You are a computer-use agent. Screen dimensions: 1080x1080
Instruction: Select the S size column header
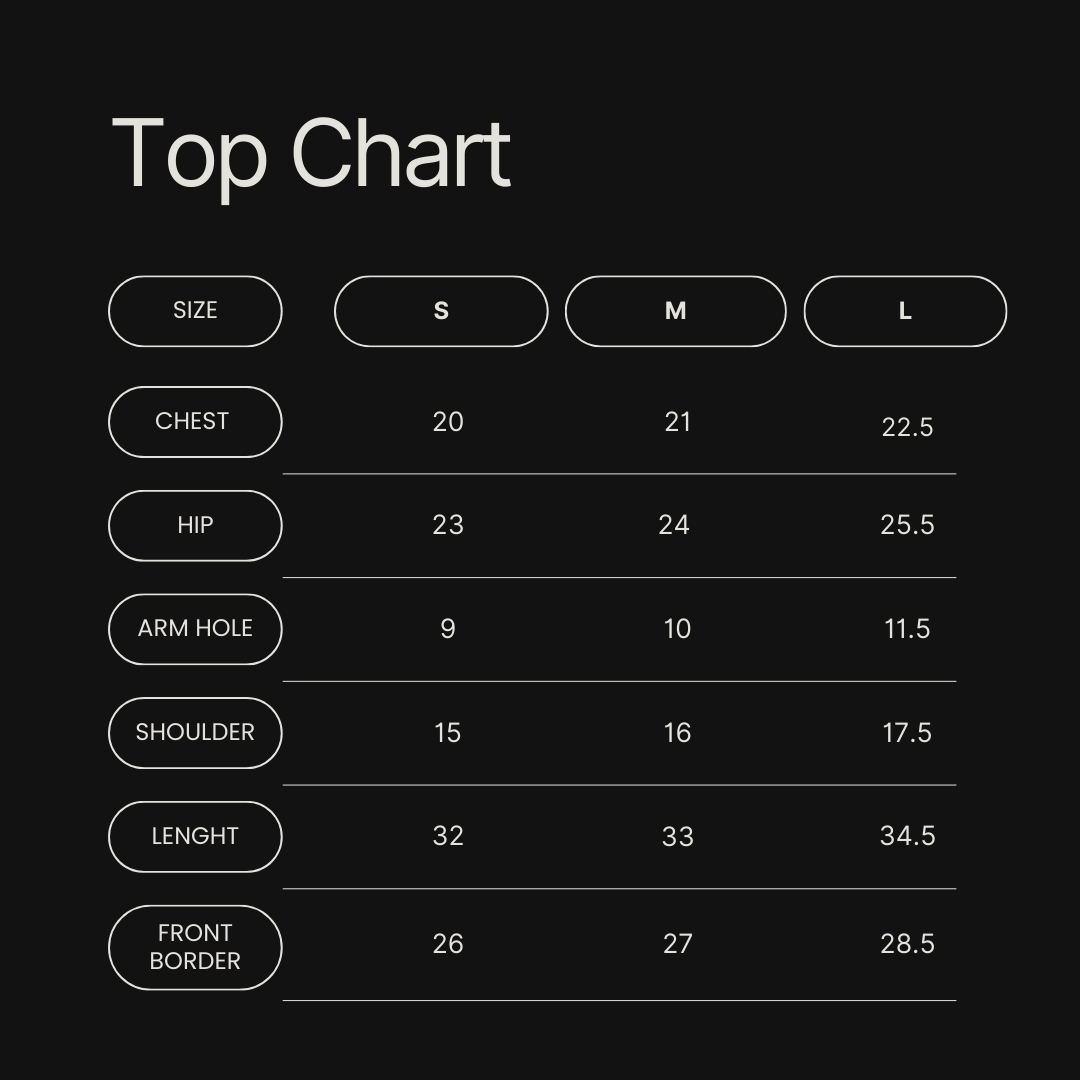(441, 311)
